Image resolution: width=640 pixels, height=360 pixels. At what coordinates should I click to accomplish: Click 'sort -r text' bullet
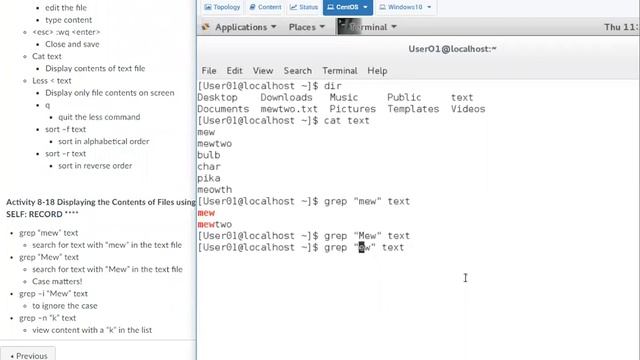point(66,154)
